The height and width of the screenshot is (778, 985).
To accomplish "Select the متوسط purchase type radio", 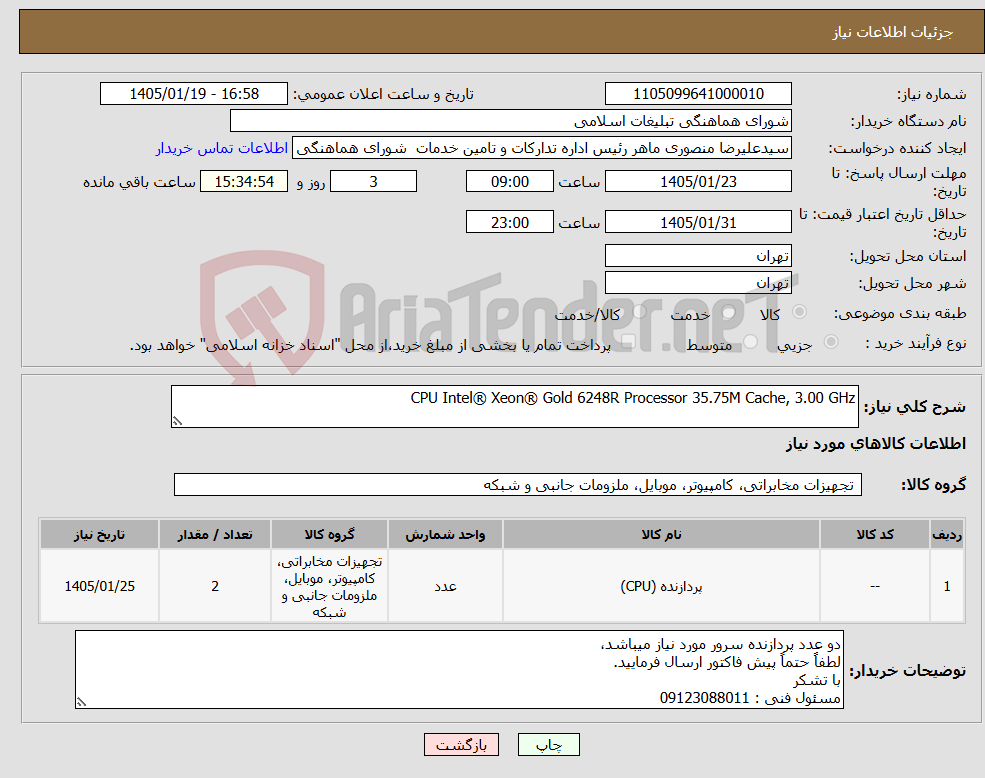I will point(750,342).
